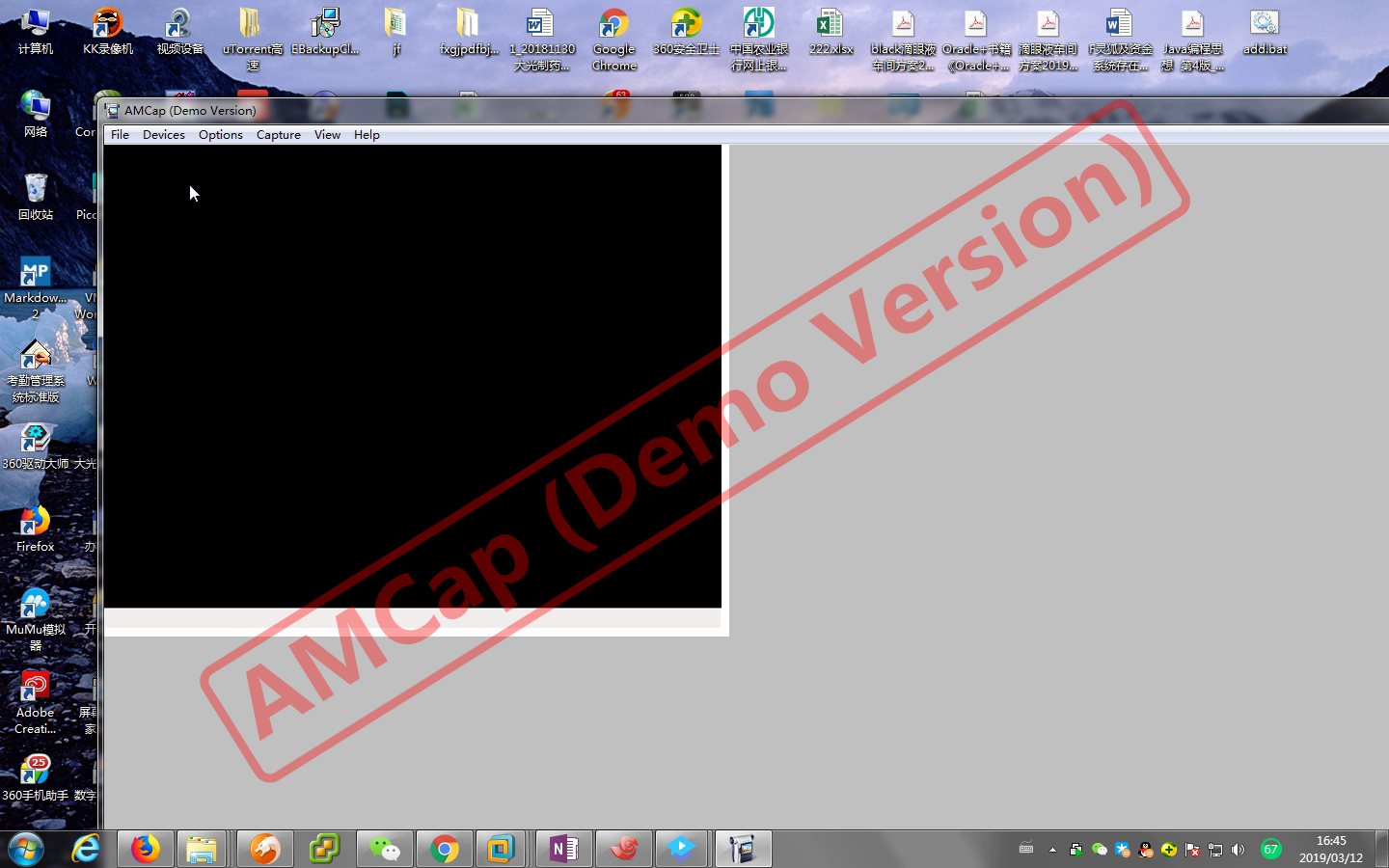The height and width of the screenshot is (868, 1389).
Task: Open Firefox from the taskbar
Action: tap(146, 849)
